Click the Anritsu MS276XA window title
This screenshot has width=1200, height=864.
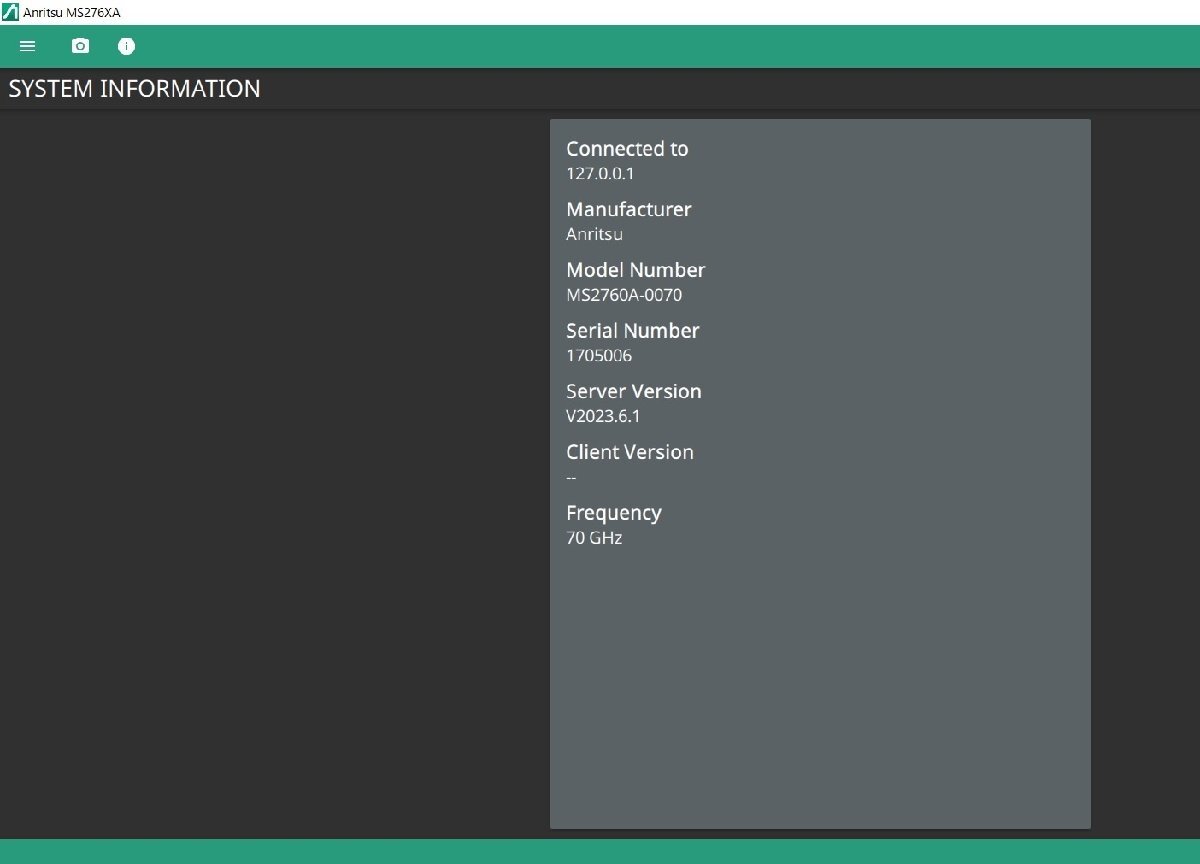click(x=71, y=12)
